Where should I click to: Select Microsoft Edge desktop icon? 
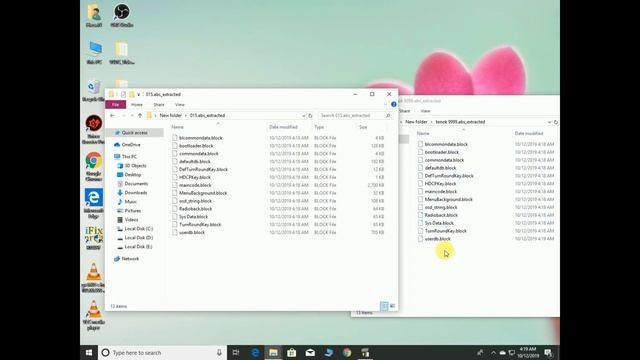point(93,202)
